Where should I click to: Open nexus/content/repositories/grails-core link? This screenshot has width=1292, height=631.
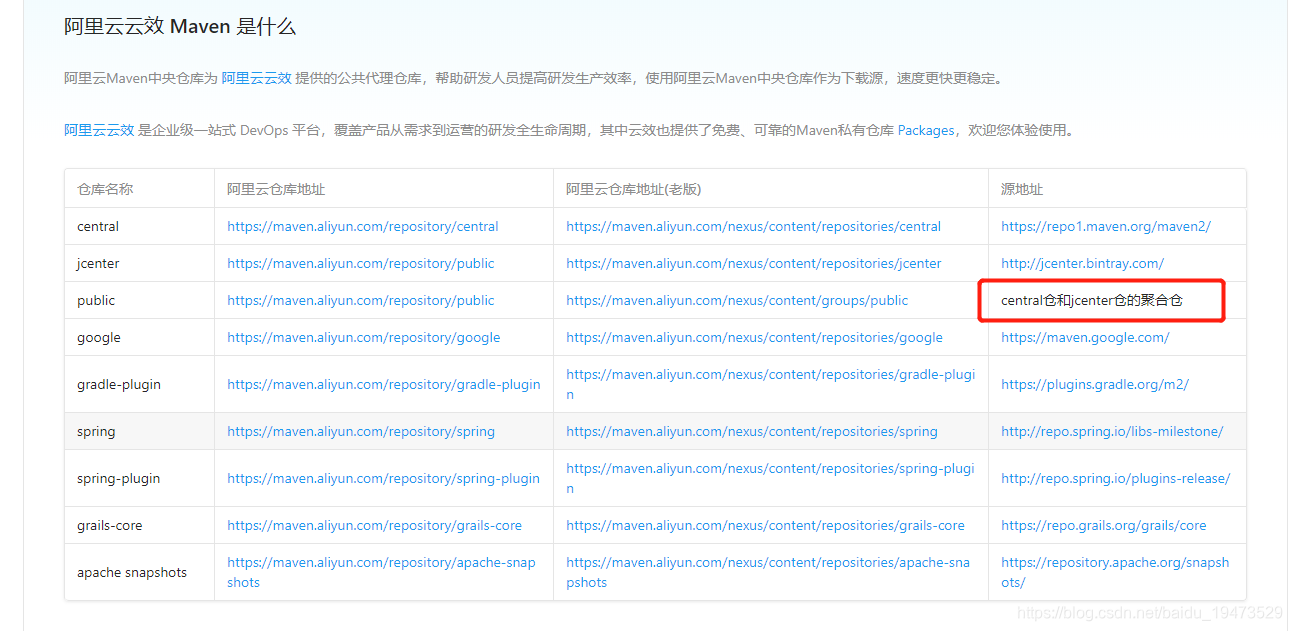pos(766,525)
